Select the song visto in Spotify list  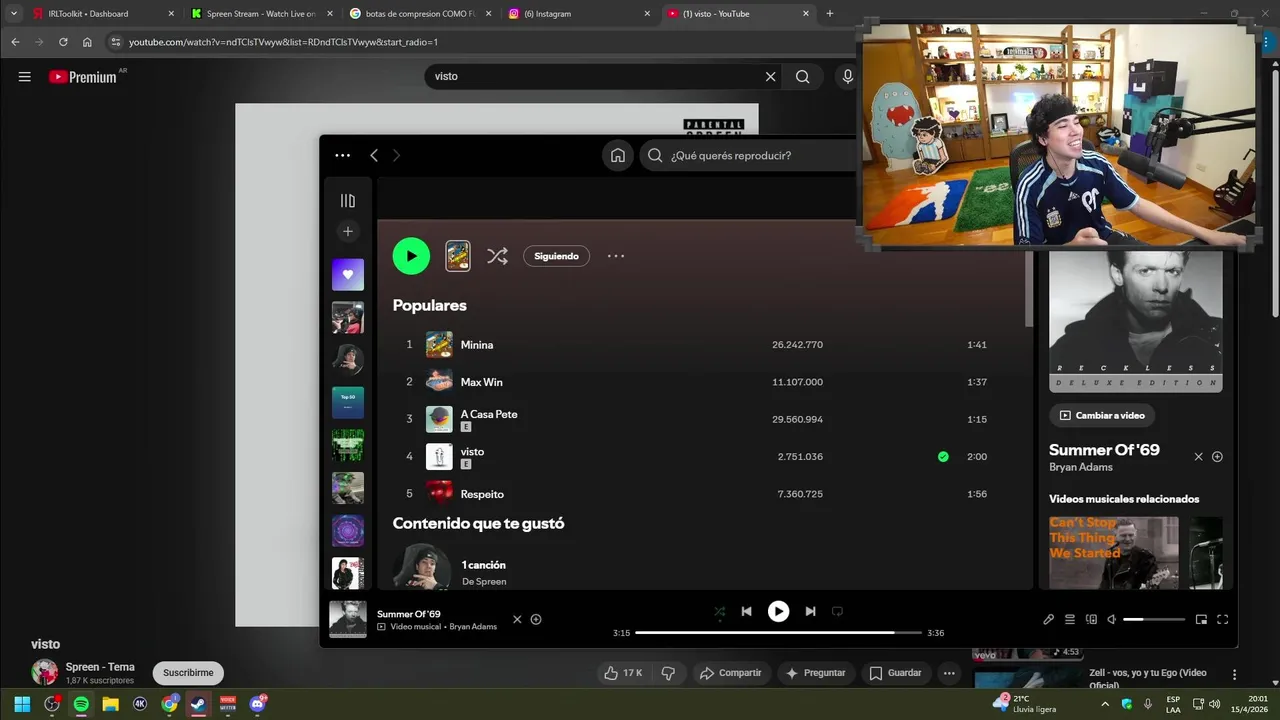point(472,452)
